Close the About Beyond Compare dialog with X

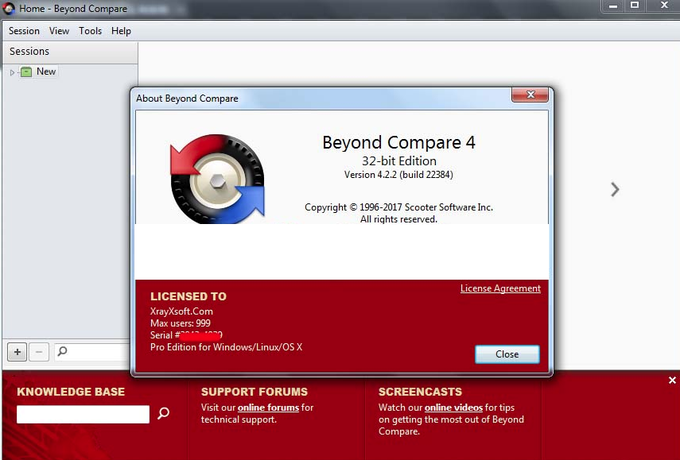pos(530,95)
